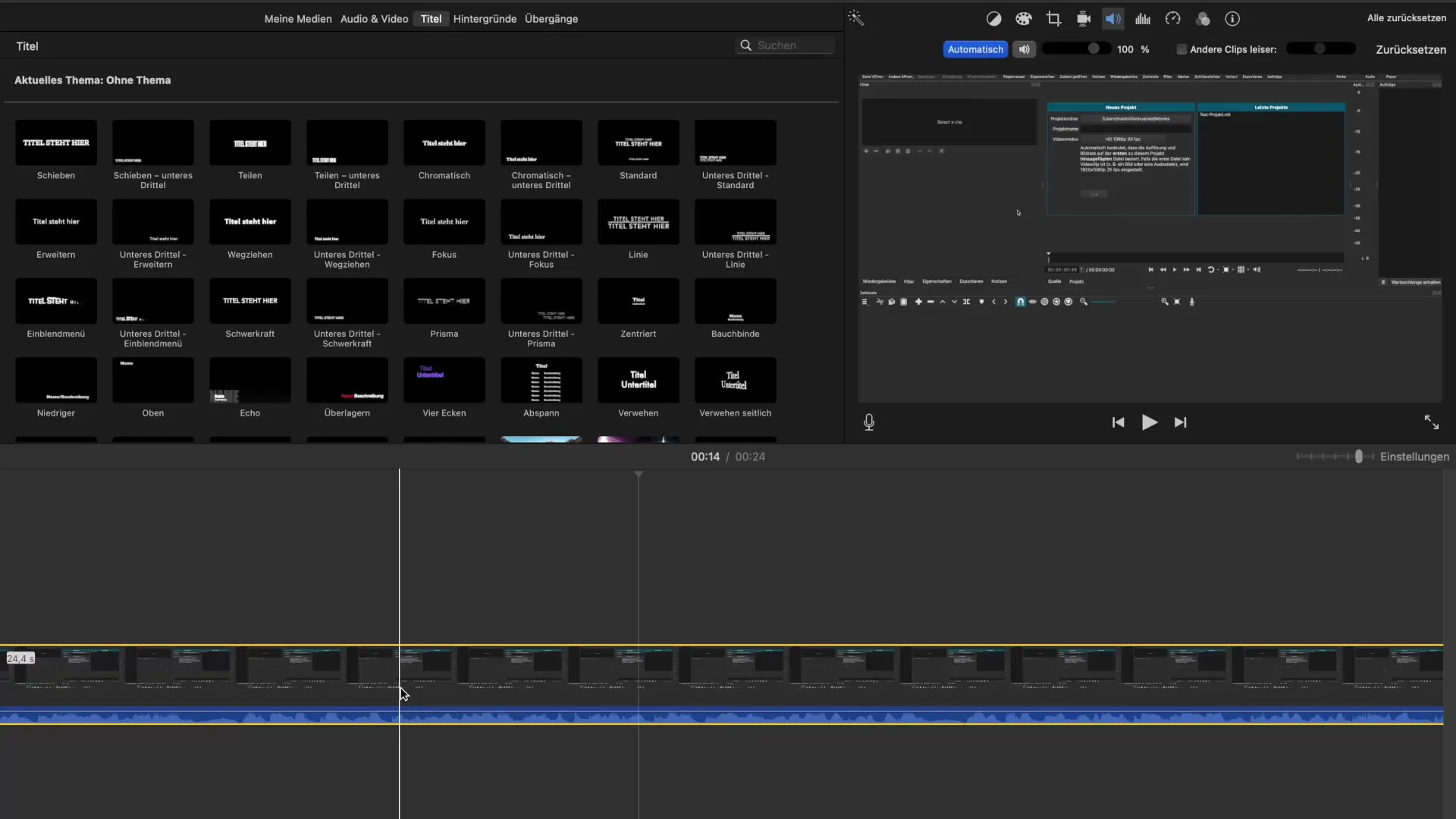
Task: Click the viewer preview image
Action: (x=1150, y=237)
